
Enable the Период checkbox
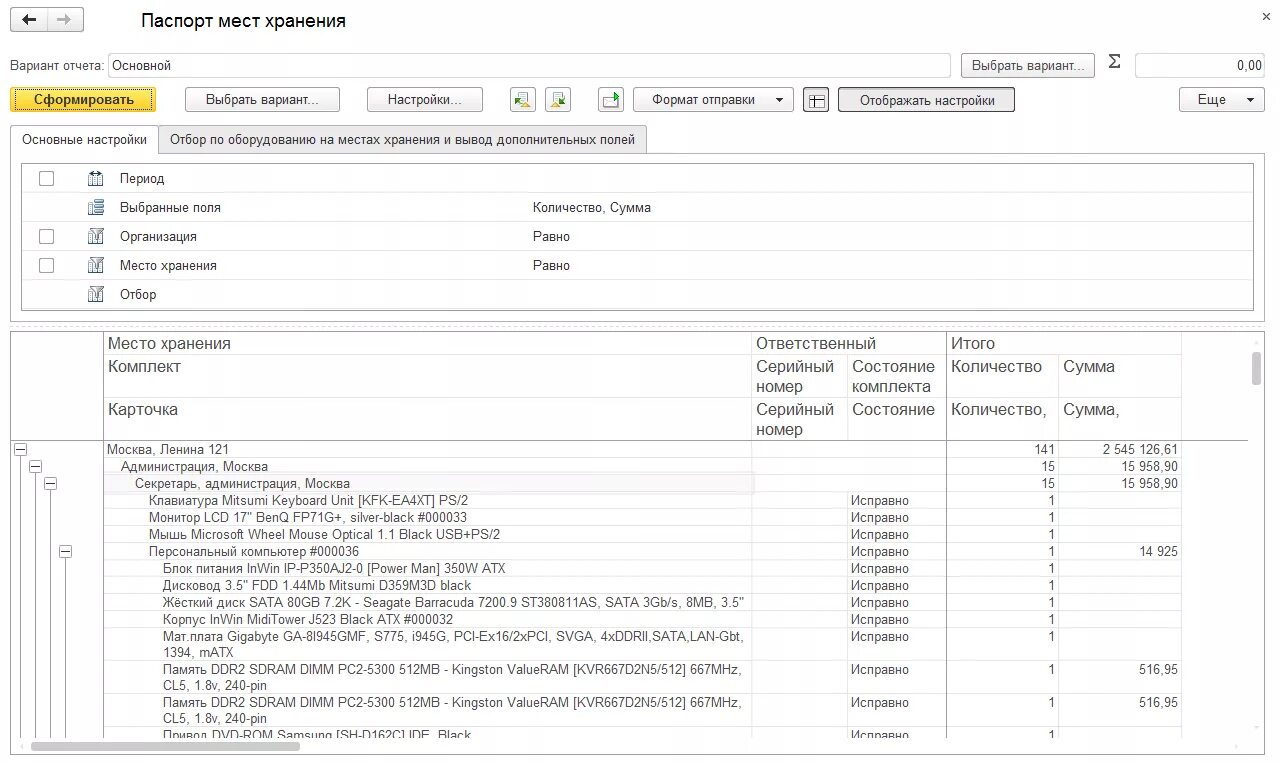pyautogui.click(x=46, y=179)
